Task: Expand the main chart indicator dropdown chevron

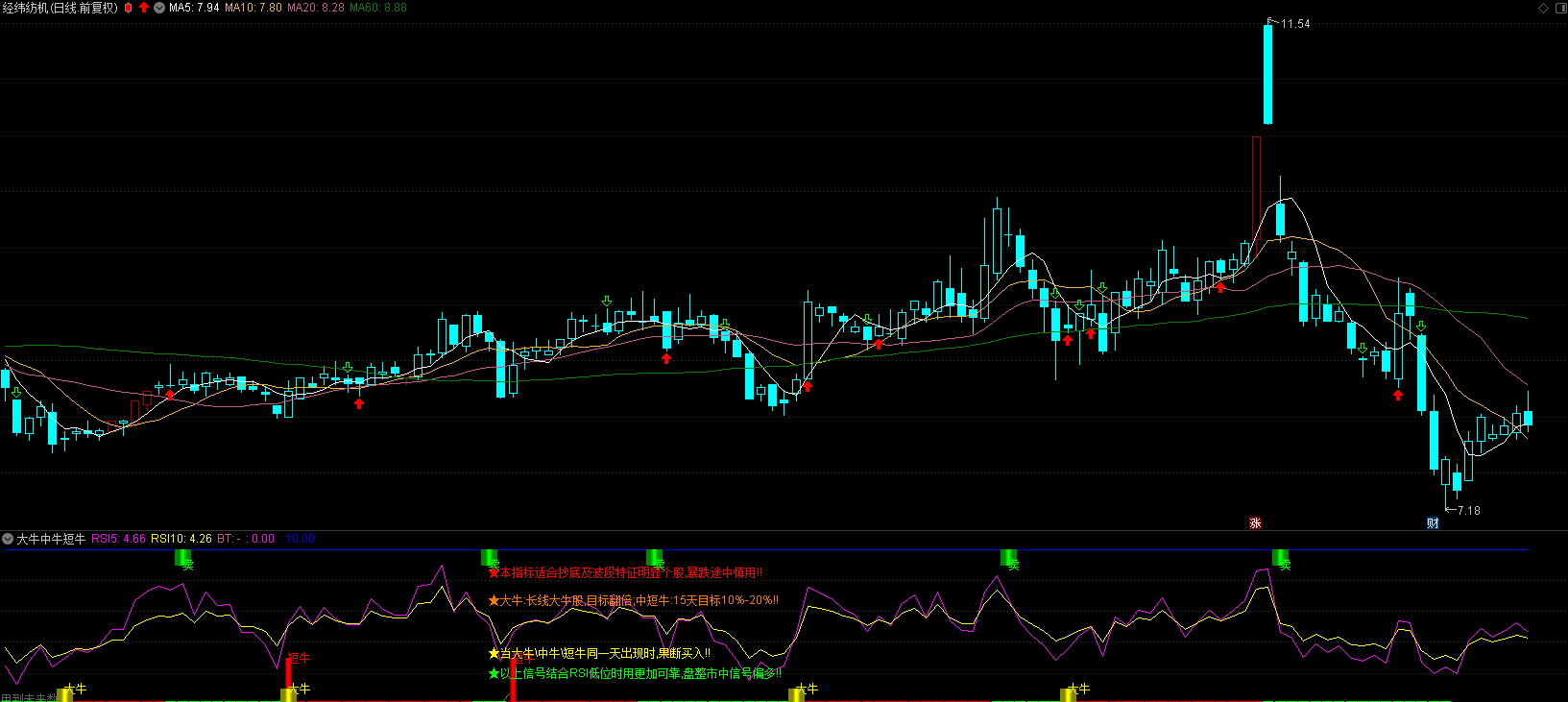Action: click(159, 8)
